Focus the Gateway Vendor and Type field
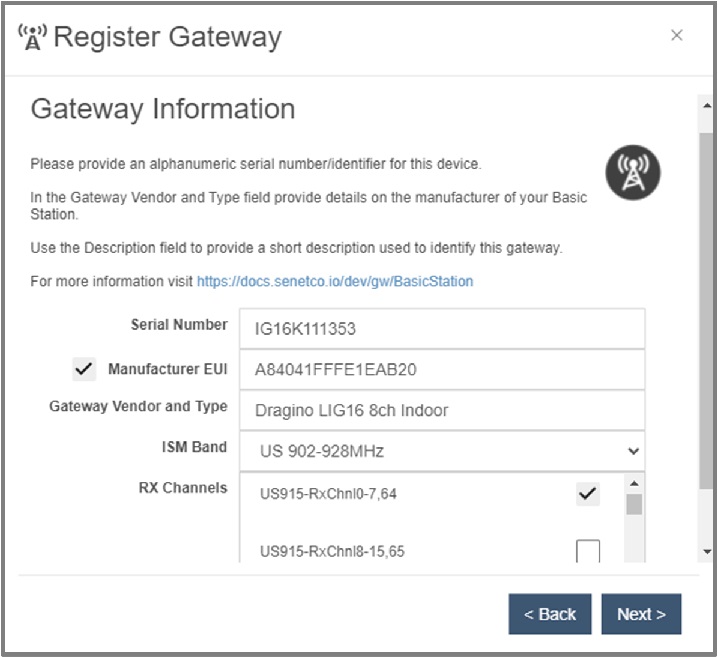 pyautogui.click(x=442, y=410)
